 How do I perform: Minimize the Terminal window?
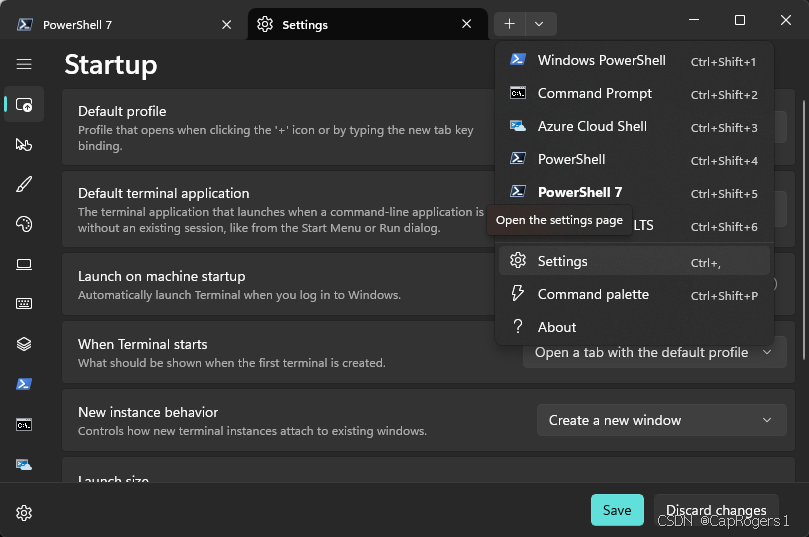pos(694,20)
